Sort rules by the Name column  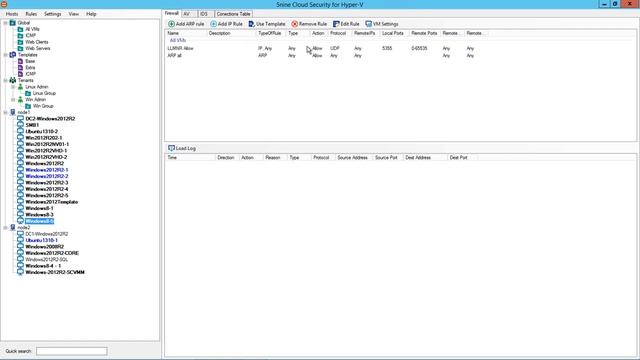(x=186, y=33)
